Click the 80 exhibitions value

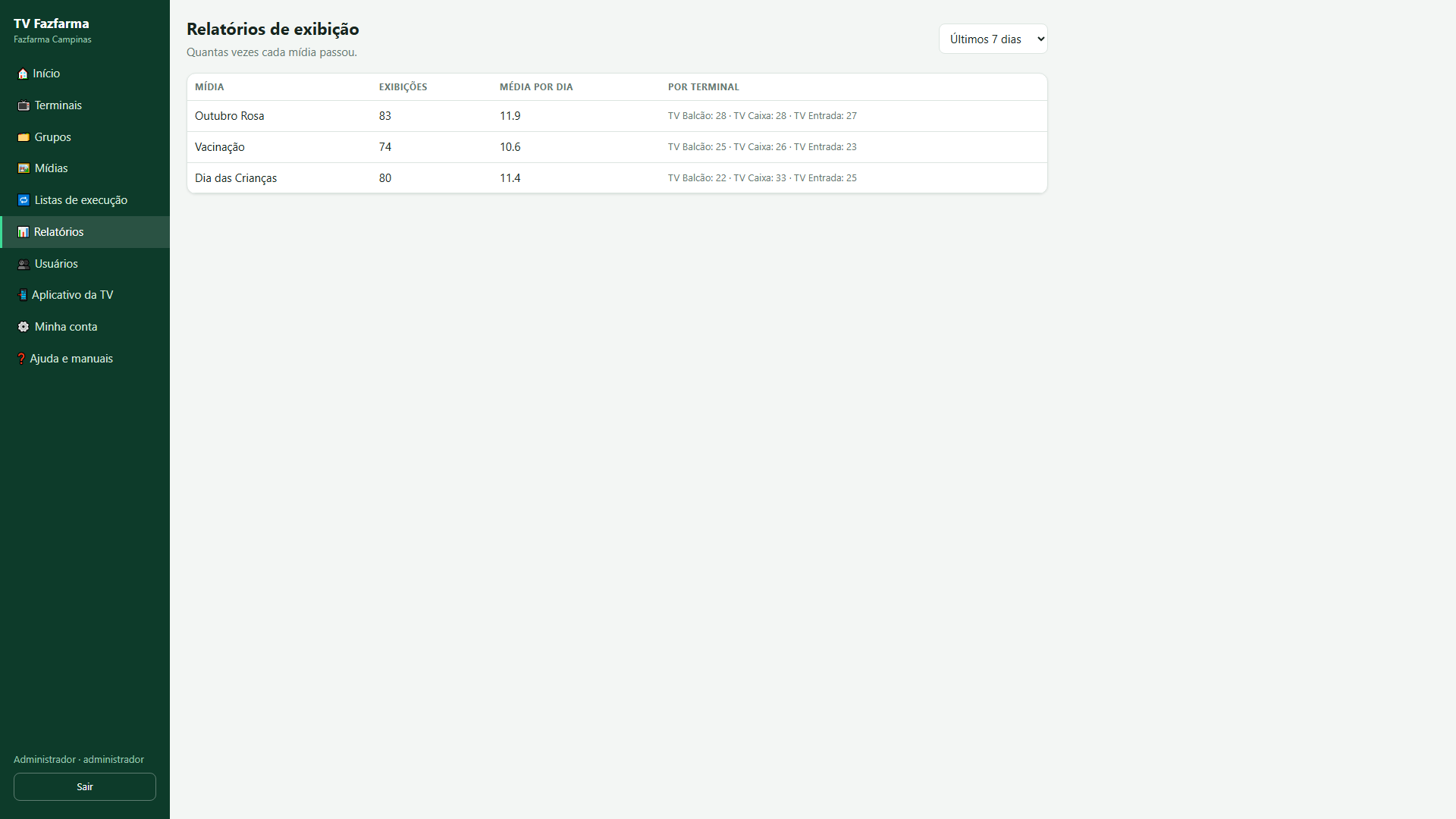coord(385,178)
